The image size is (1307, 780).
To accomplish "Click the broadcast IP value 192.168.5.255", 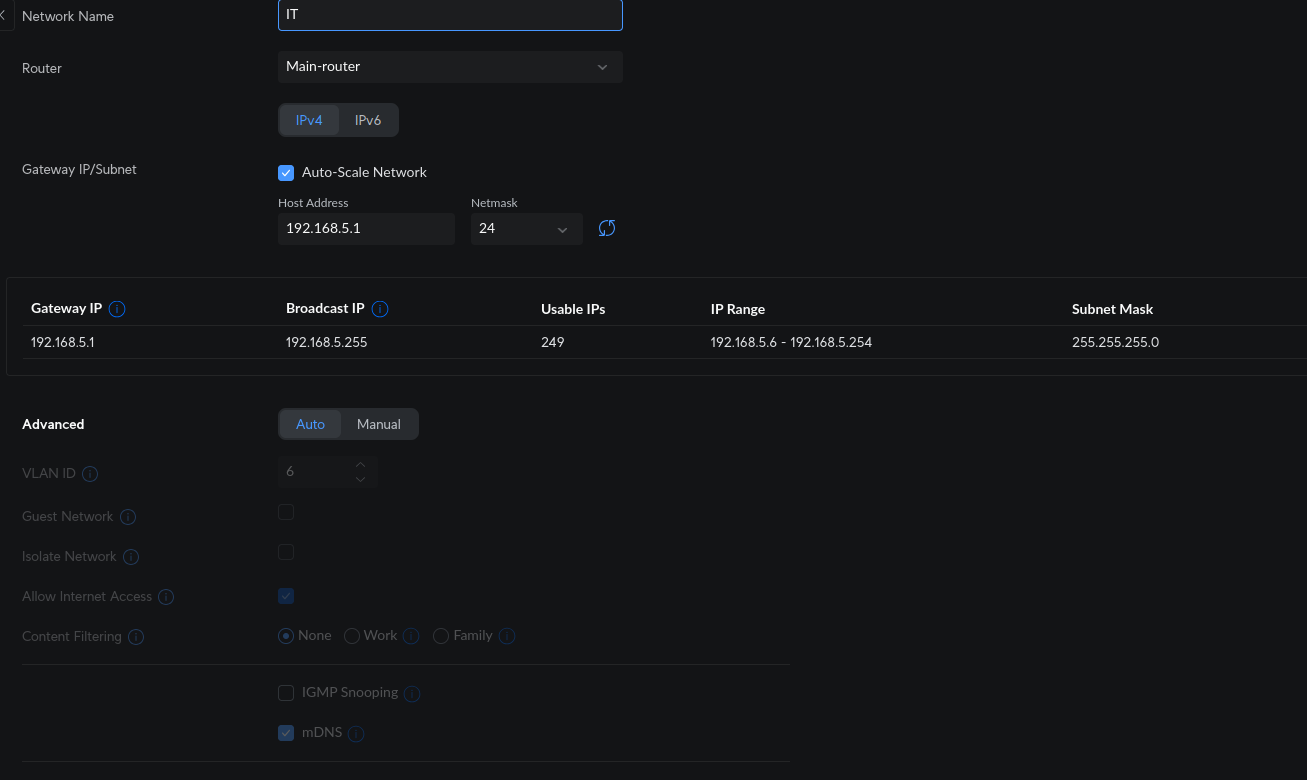I will point(327,342).
